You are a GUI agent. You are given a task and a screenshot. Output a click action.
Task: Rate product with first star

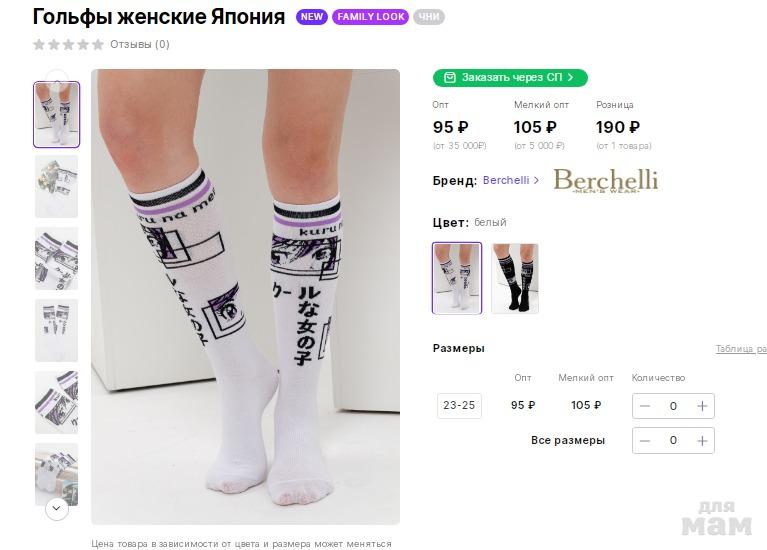pyautogui.click(x=39, y=44)
